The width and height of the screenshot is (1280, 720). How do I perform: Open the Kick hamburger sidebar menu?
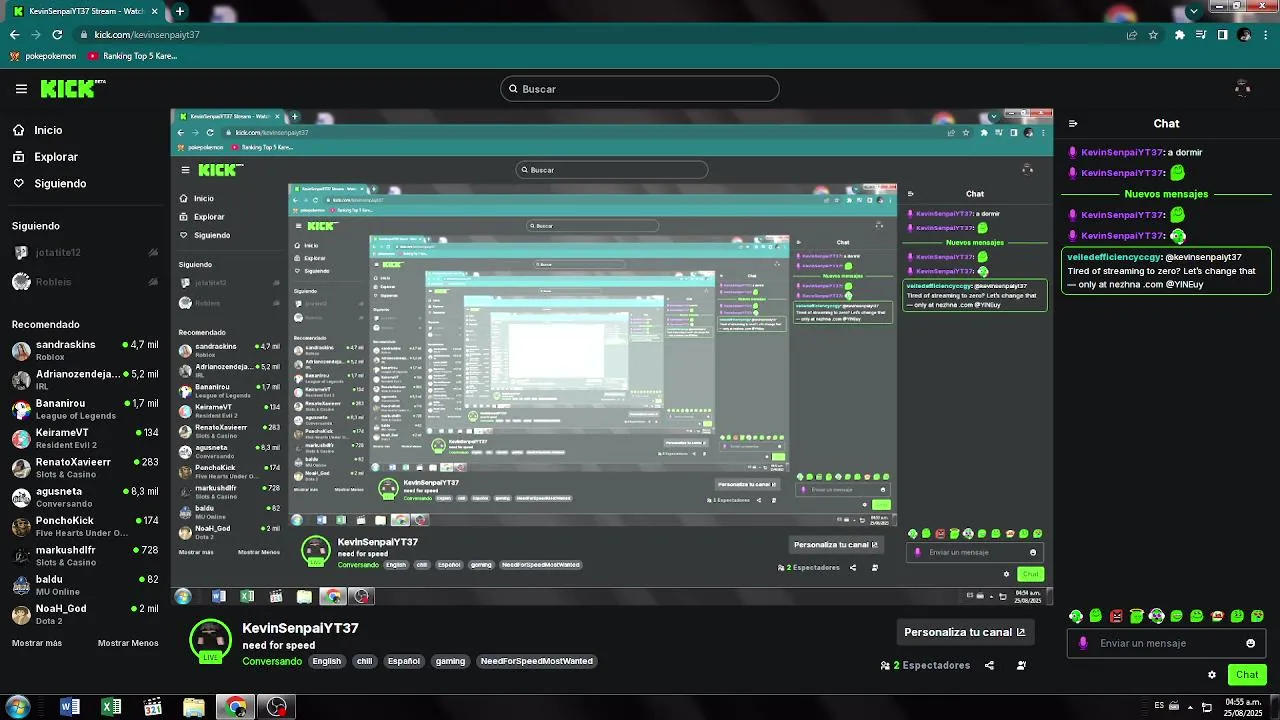pos(21,89)
